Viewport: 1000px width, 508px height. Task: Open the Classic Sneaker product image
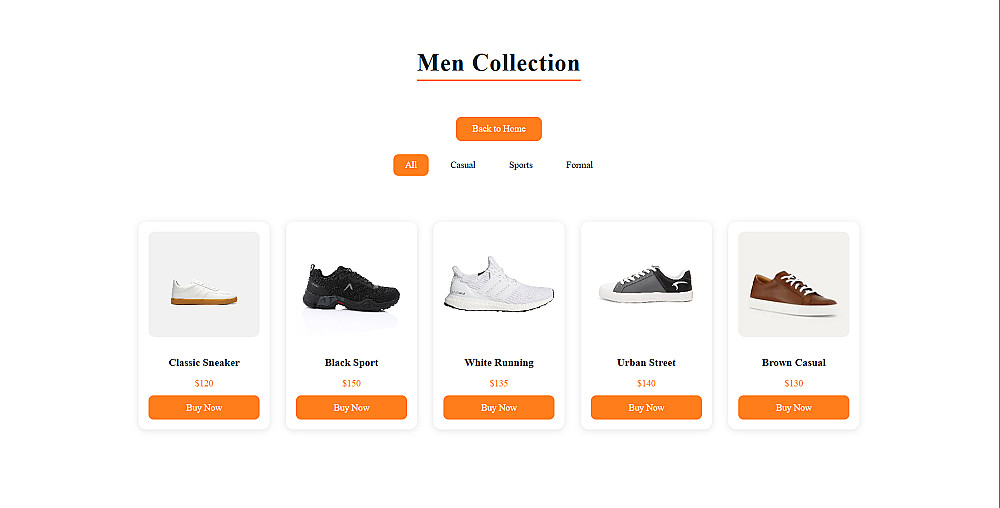(x=204, y=285)
